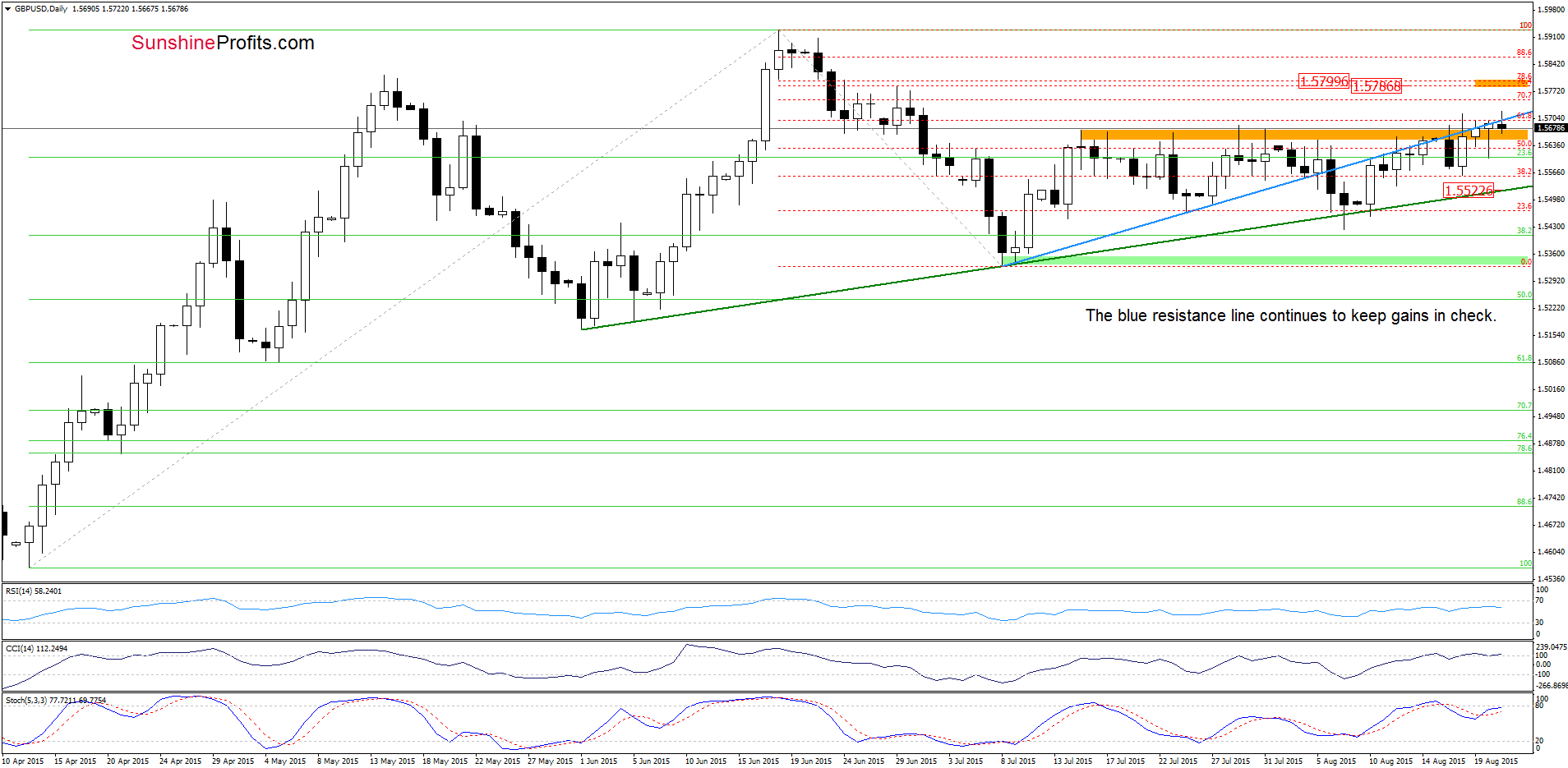This screenshot has height=768, width=1568.
Task: Click the 1.57720 price axis label
Action: [x=1552, y=91]
